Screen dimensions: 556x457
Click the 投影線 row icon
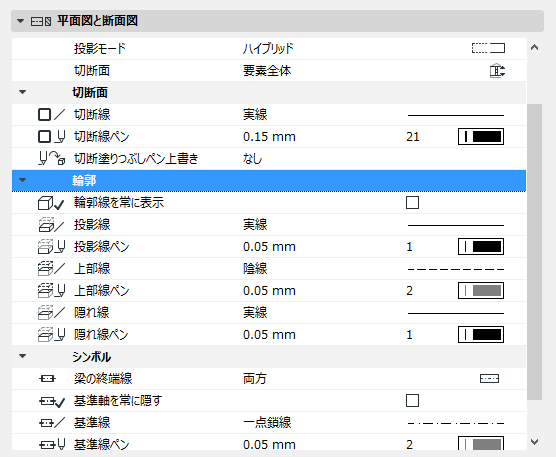pos(51,225)
